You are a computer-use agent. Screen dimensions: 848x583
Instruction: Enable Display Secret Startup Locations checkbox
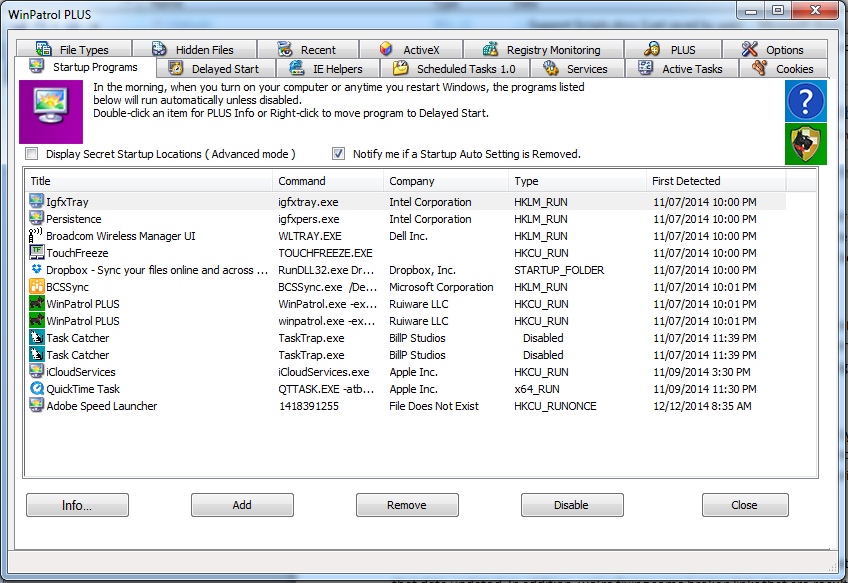pyautogui.click(x=32, y=154)
